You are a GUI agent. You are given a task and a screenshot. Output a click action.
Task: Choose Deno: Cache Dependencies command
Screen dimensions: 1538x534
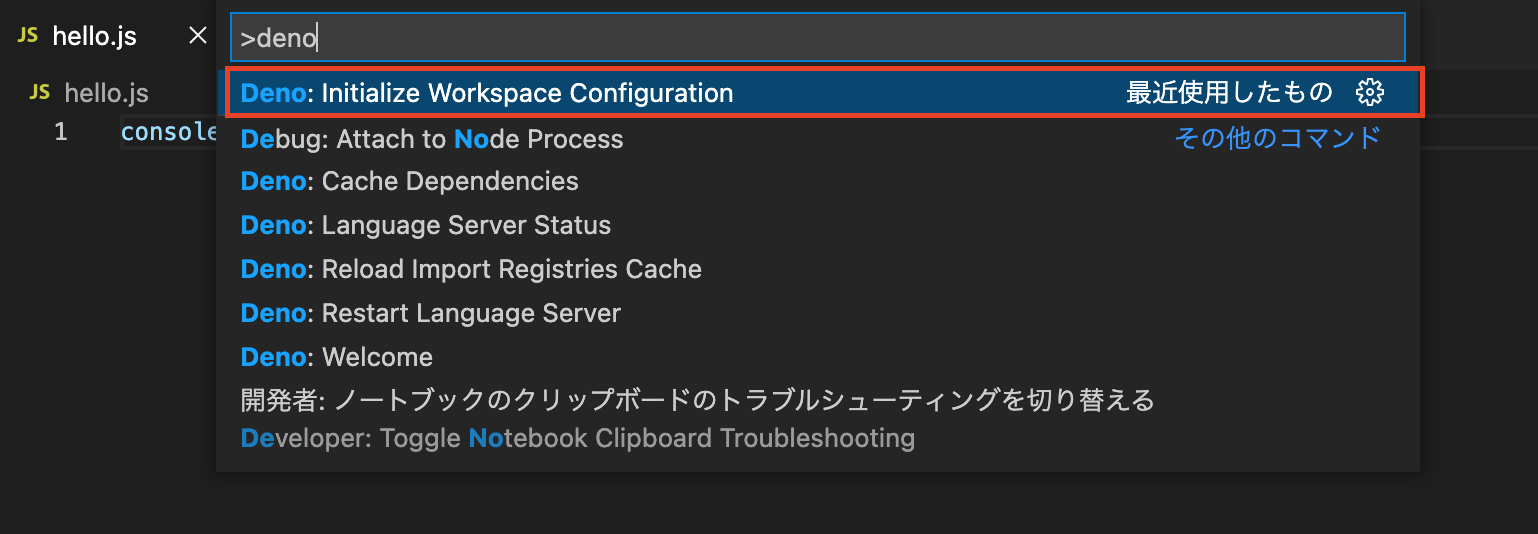tap(410, 181)
